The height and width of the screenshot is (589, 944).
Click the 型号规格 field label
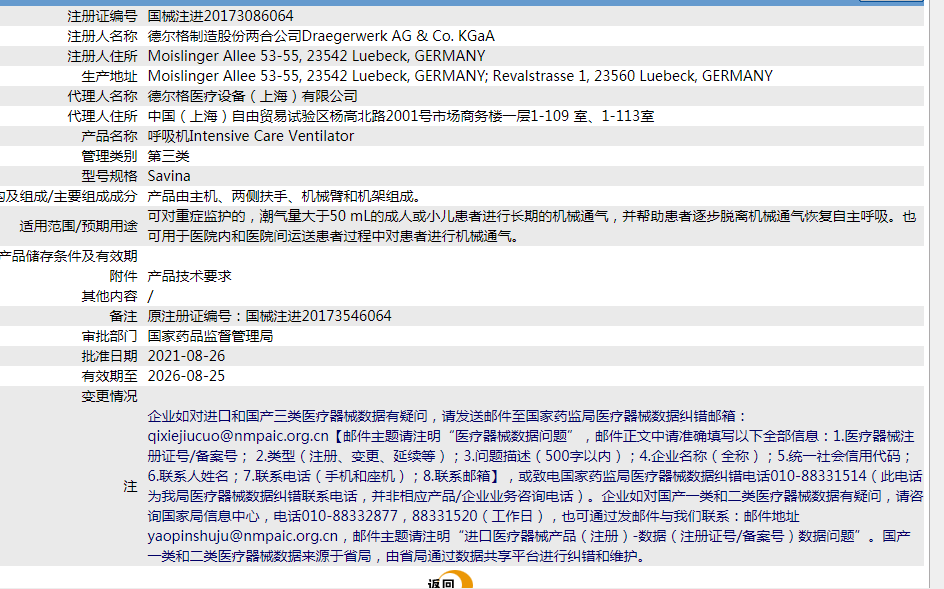(x=110, y=176)
